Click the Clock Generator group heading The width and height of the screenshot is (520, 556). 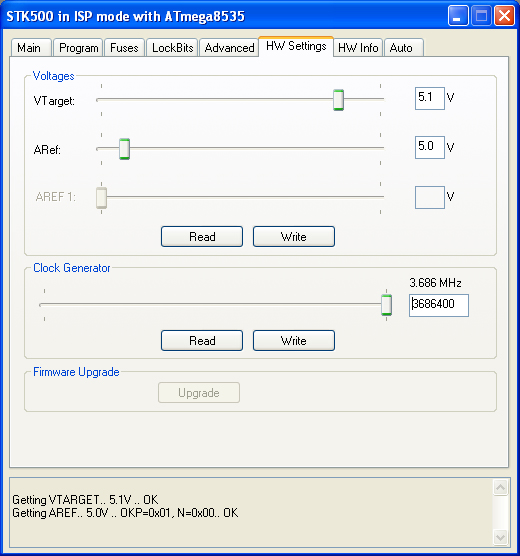click(72, 268)
